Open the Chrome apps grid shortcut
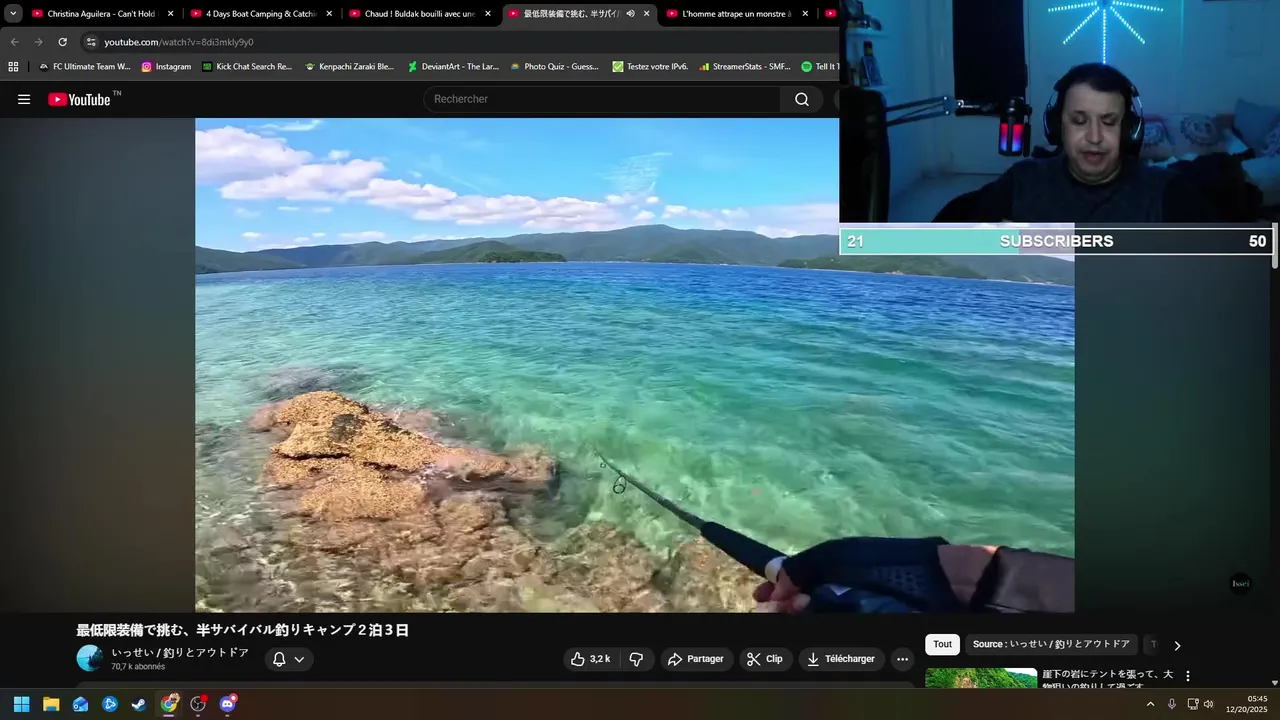 (x=13, y=67)
